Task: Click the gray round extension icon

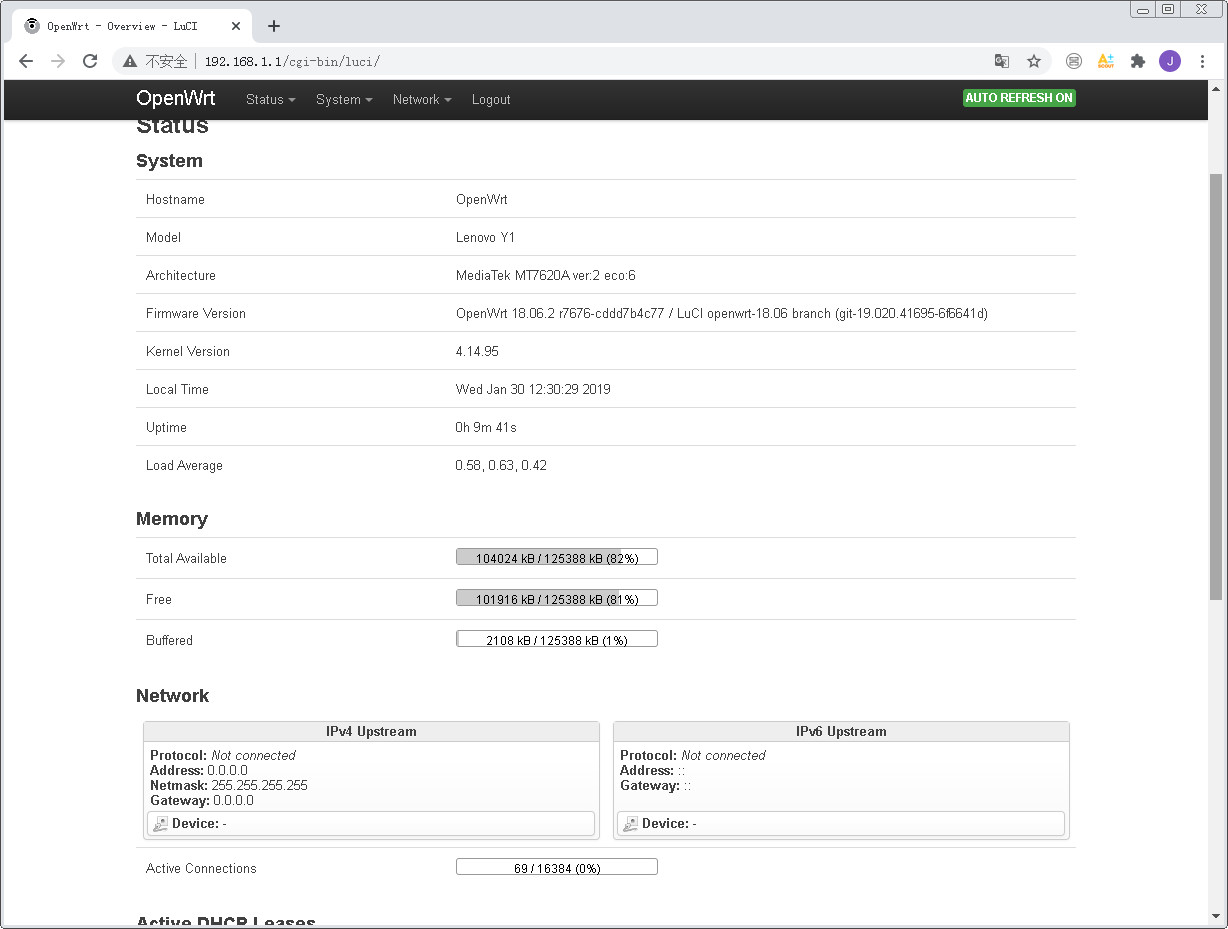Action: coord(1074,61)
